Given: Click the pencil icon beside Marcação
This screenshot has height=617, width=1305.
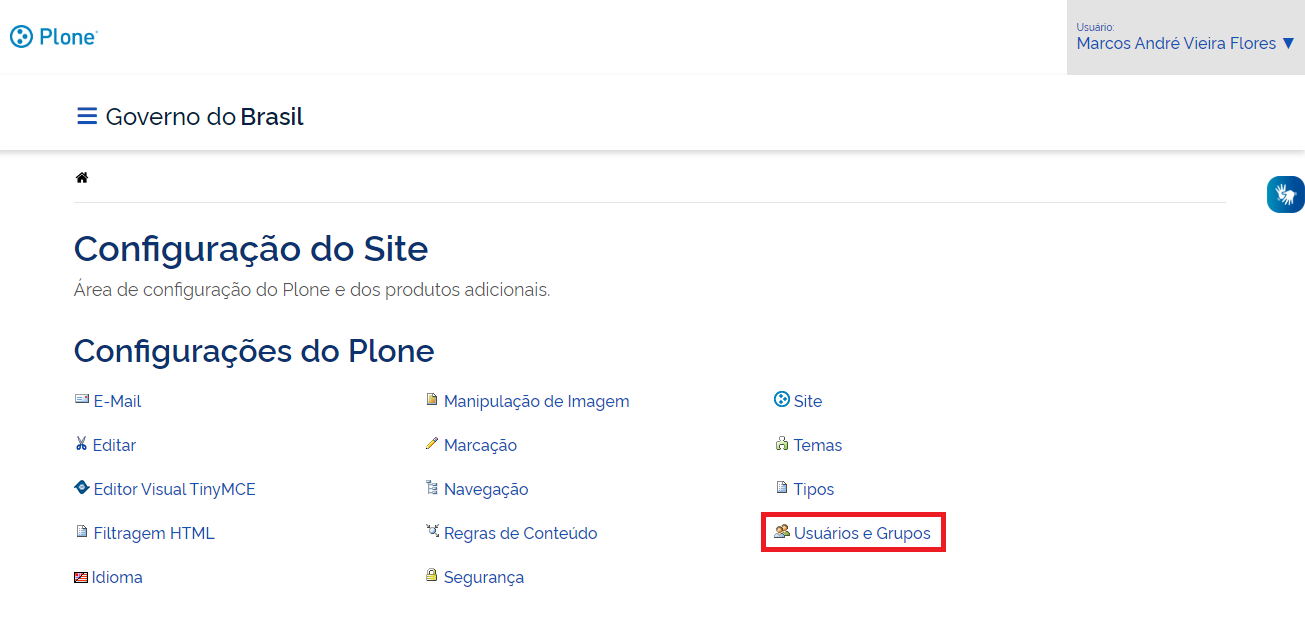Looking at the screenshot, I should 432,444.
